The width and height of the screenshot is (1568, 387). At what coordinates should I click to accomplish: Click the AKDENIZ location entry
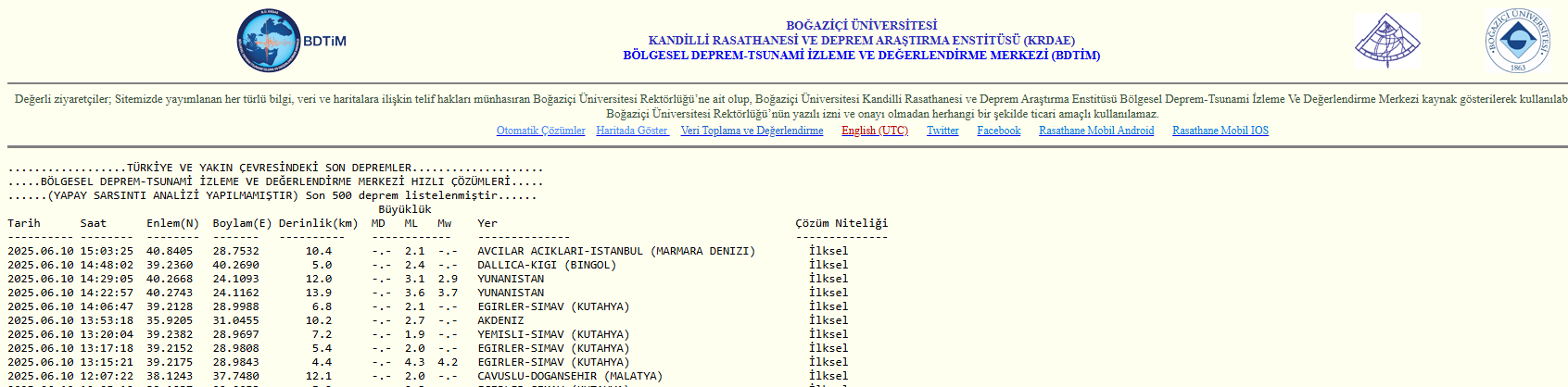point(500,320)
